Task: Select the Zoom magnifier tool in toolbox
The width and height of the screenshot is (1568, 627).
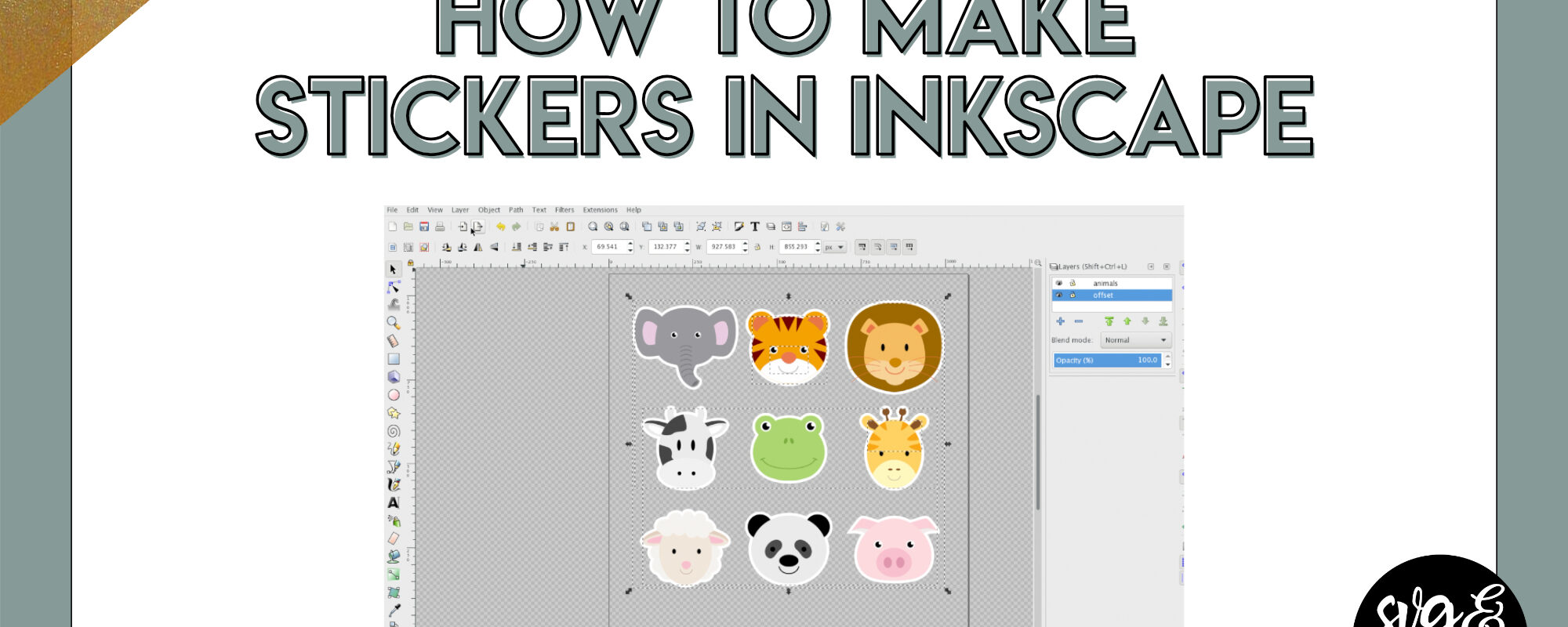Action: pyautogui.click(x=394, y=323)
